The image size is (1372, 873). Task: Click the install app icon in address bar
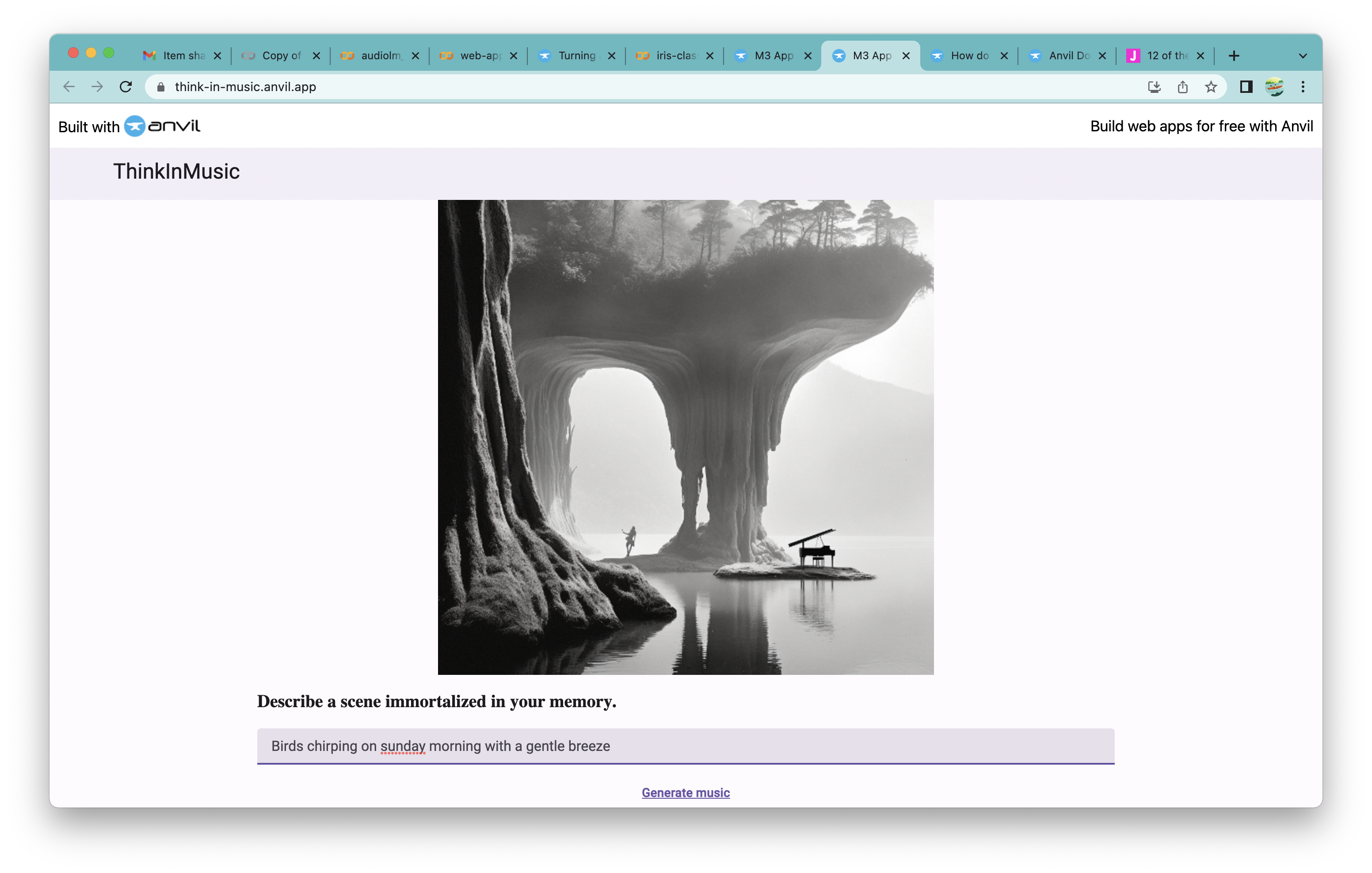(x=1154, y=87)
